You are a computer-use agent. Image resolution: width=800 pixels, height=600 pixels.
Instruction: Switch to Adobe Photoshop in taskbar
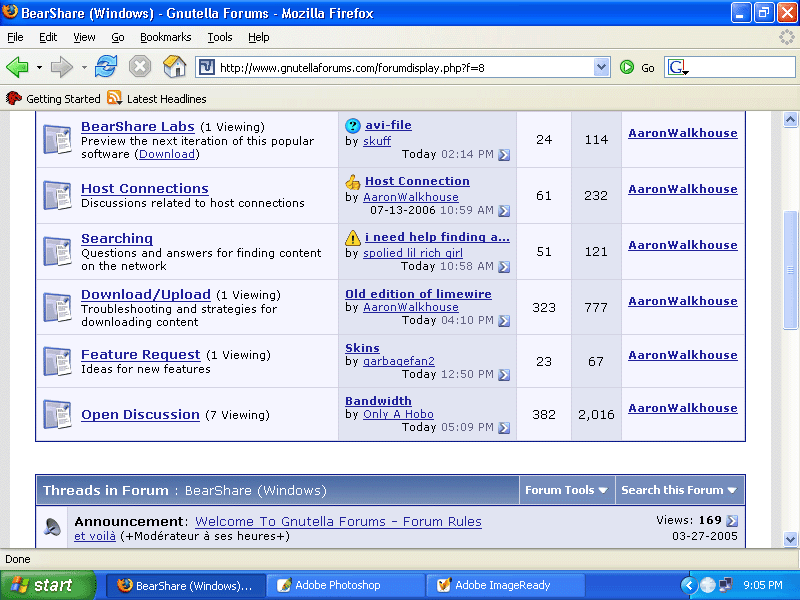coord(345,585)
